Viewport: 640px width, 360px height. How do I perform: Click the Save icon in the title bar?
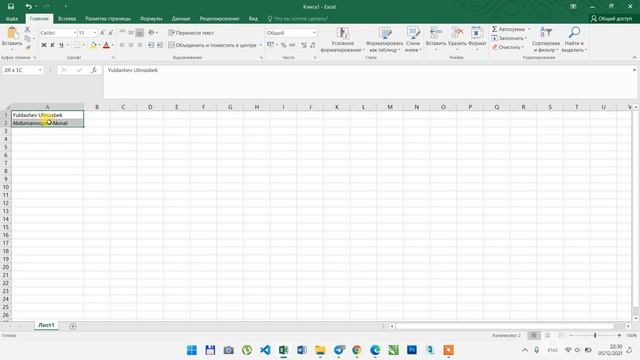11,7
